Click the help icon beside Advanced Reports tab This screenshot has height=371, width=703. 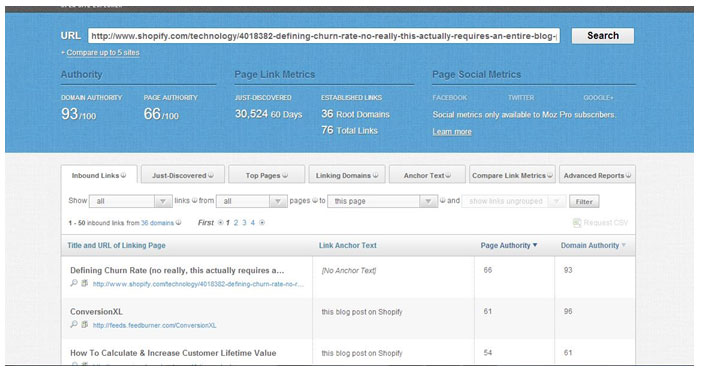tap(628, 175)
